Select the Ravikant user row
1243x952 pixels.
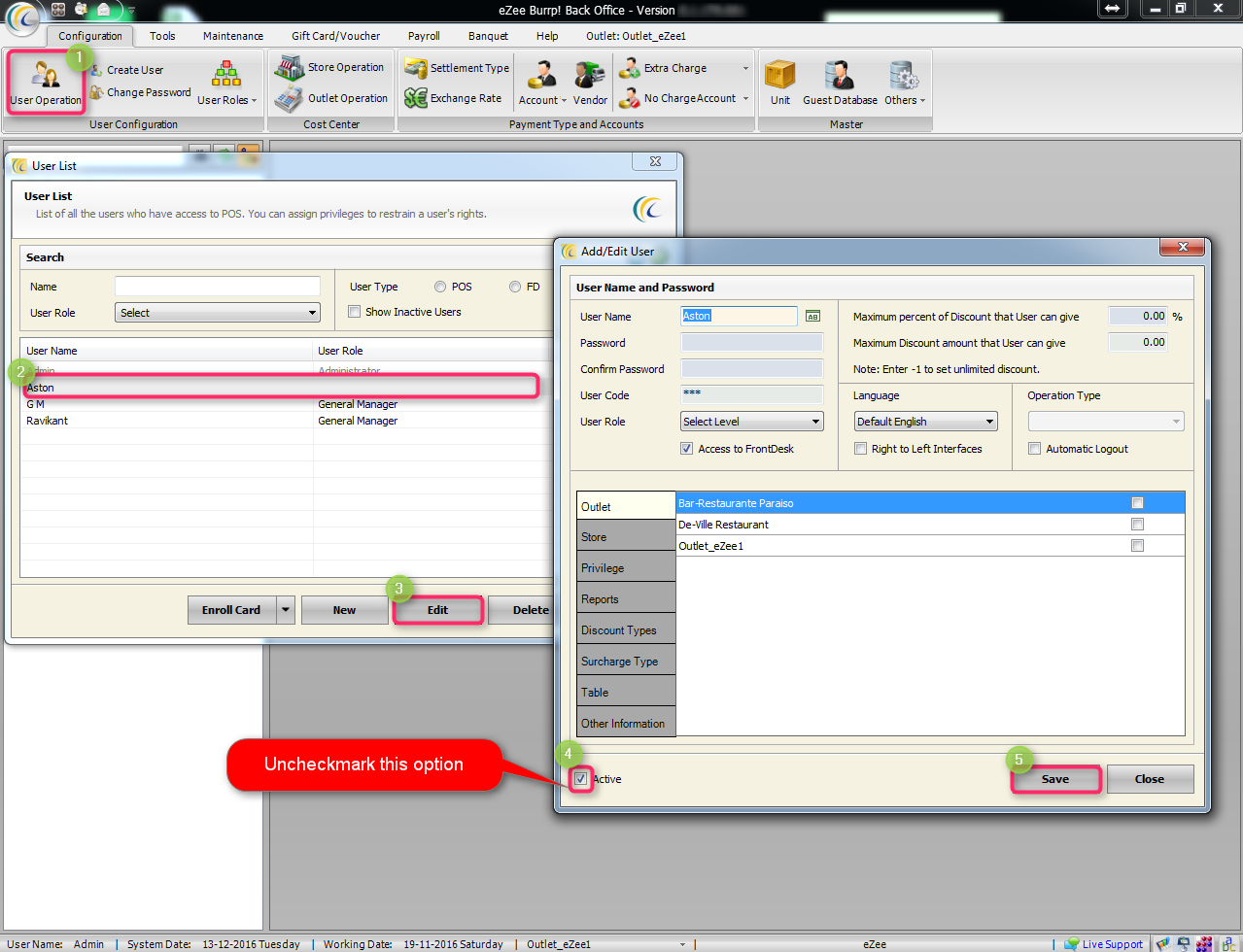point(287,421)
